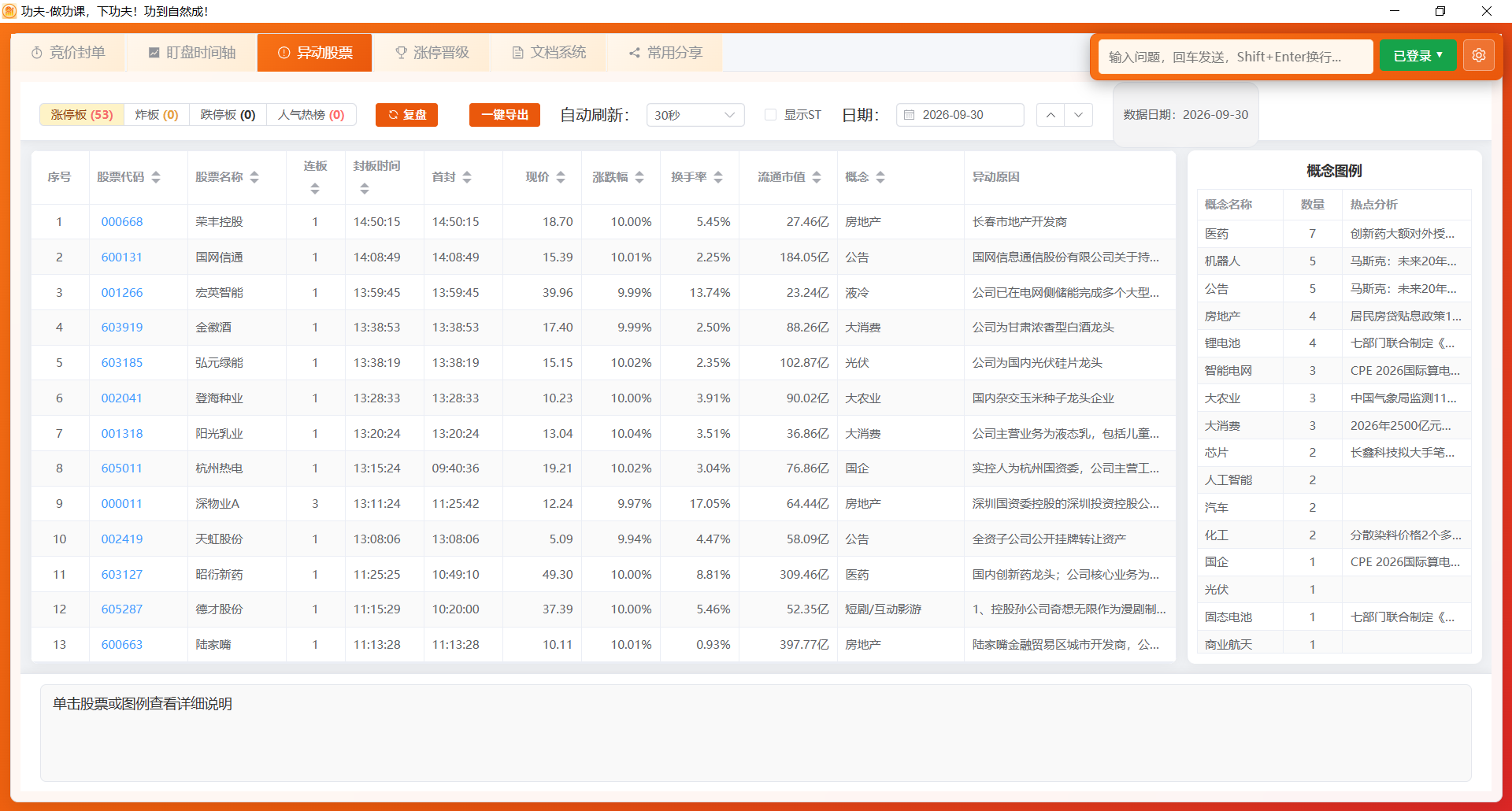The height and width of the screenshot is (811, 1512).
Task: Sort by 流通市值 column arrows
Action: click(817, 177)
